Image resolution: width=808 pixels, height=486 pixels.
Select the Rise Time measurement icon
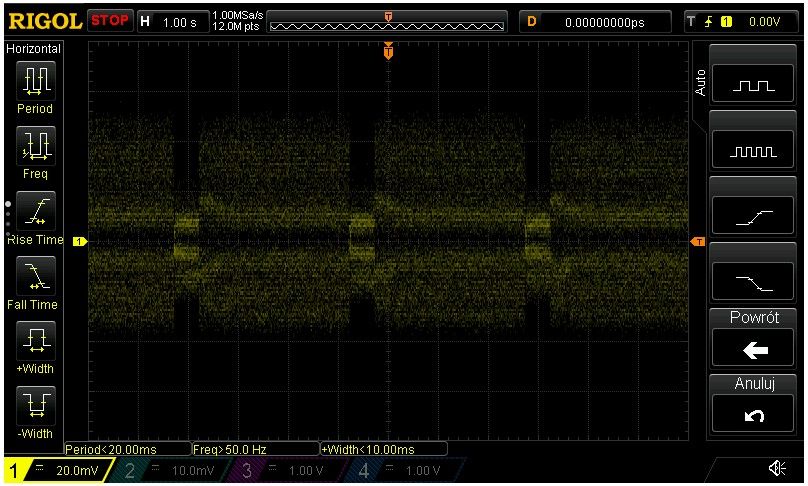[x=36, y=211]
